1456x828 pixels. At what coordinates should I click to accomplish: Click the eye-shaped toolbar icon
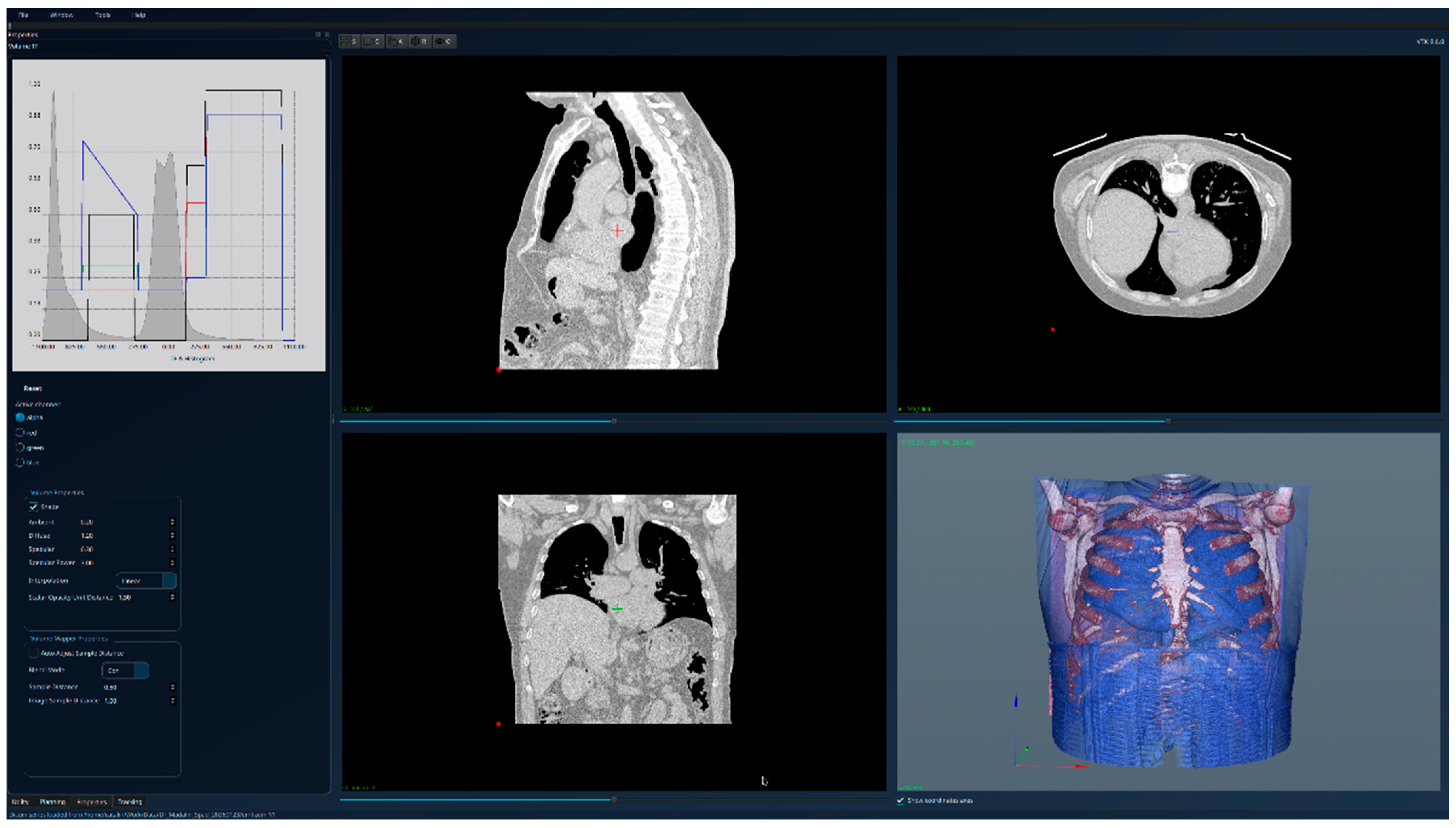click(444, 41)
